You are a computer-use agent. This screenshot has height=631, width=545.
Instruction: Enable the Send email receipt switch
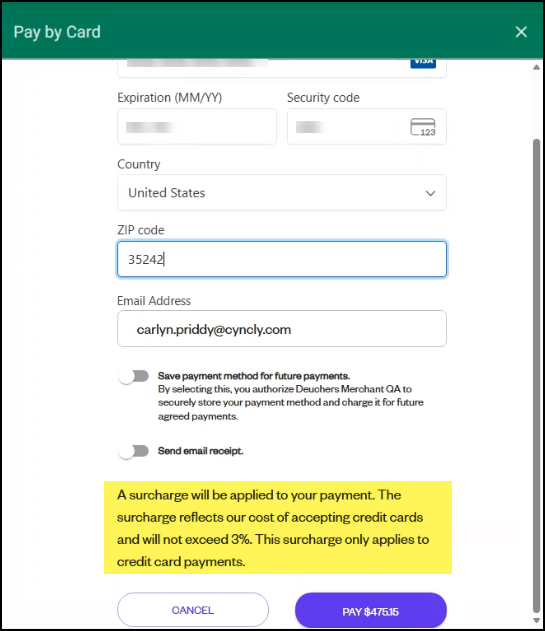134,451
